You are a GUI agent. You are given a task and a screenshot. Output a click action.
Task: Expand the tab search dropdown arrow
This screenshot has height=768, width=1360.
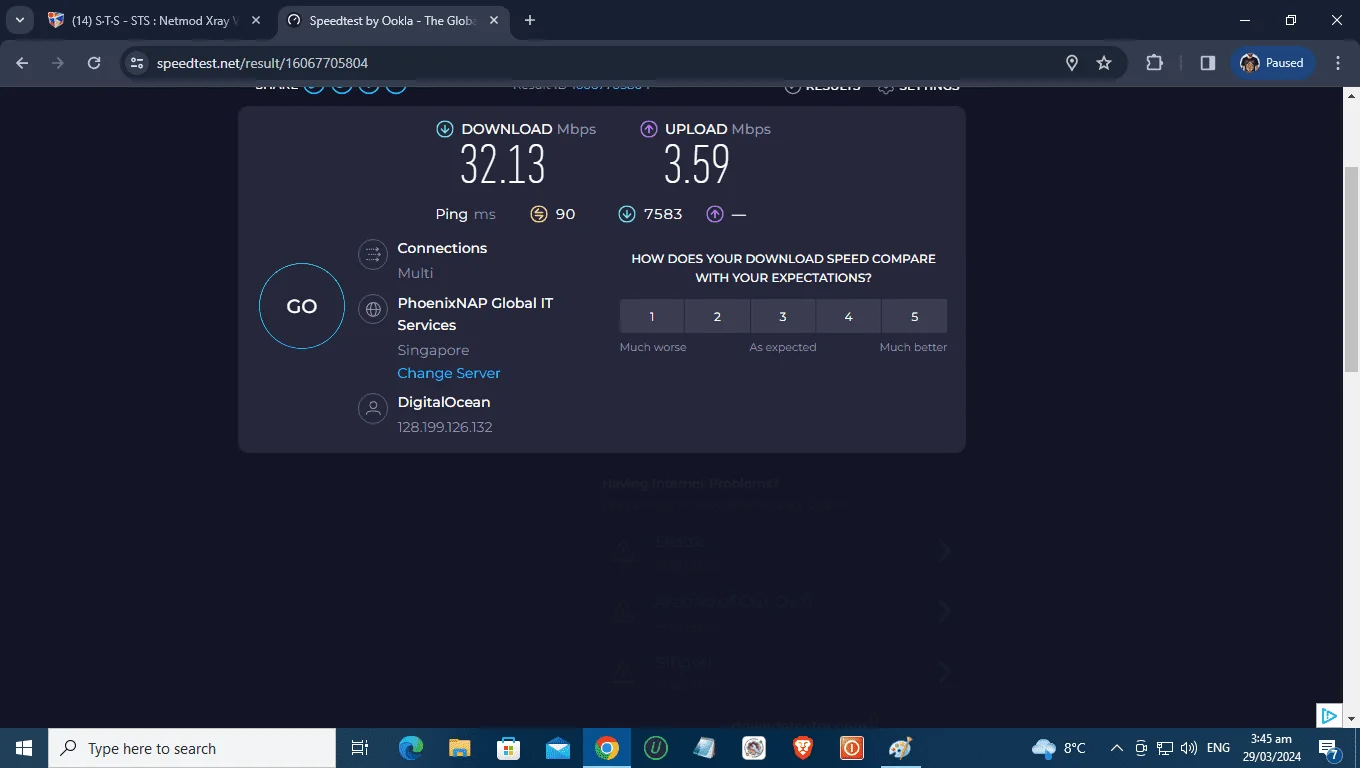(20, 20)
